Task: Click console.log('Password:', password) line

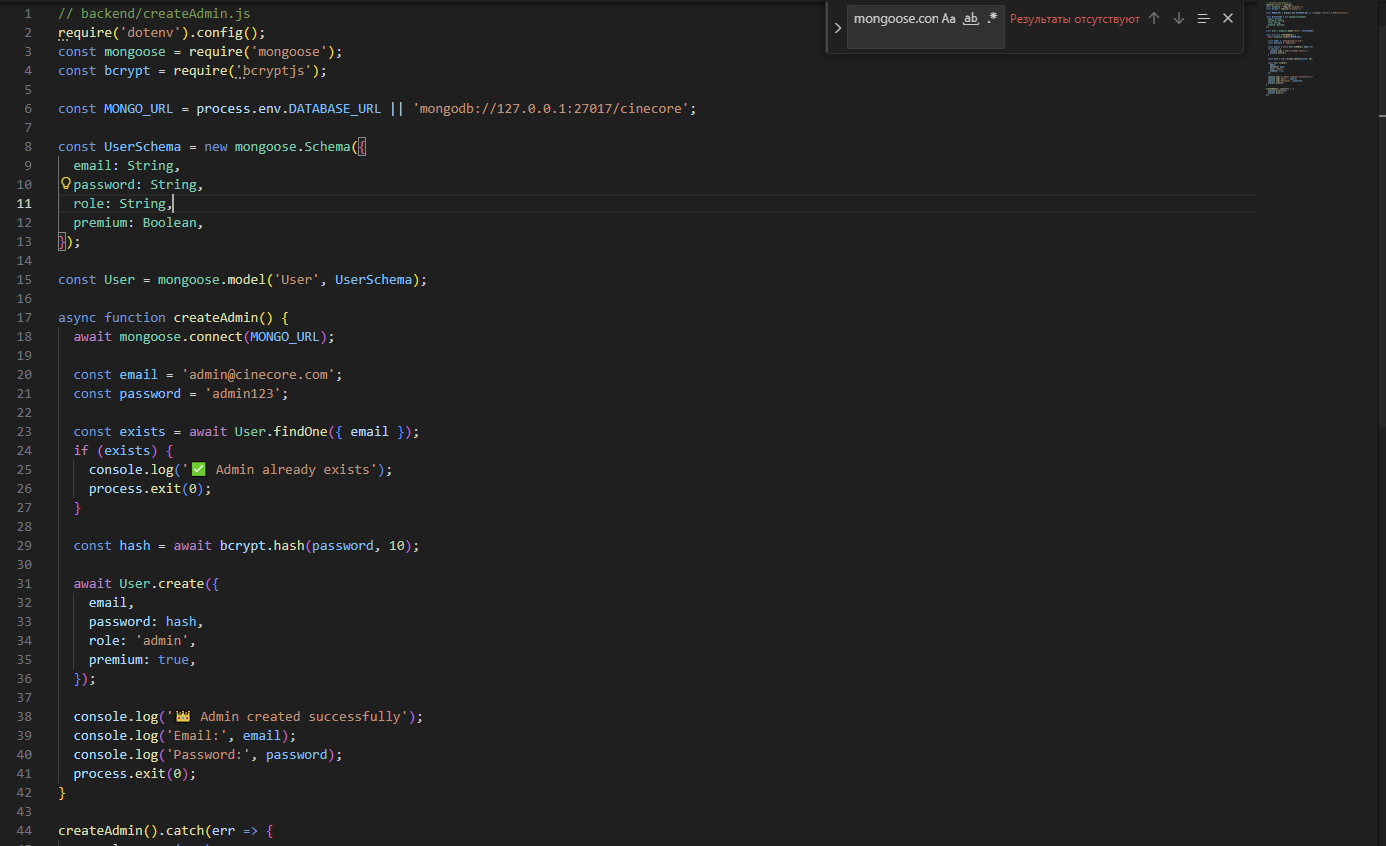Action: tap(208, 754)
